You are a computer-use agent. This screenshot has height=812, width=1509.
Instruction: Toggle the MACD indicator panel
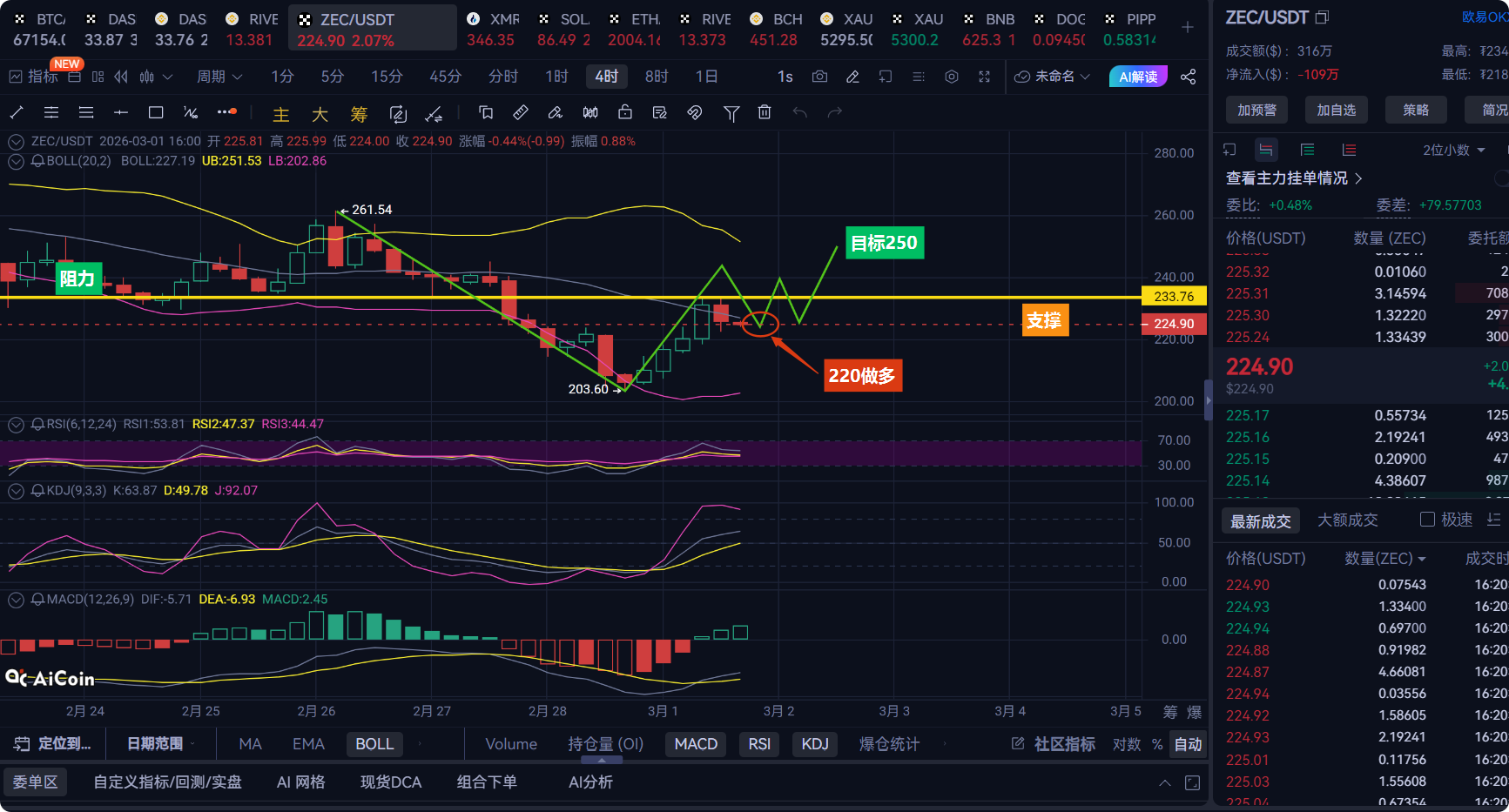[696, 744]
